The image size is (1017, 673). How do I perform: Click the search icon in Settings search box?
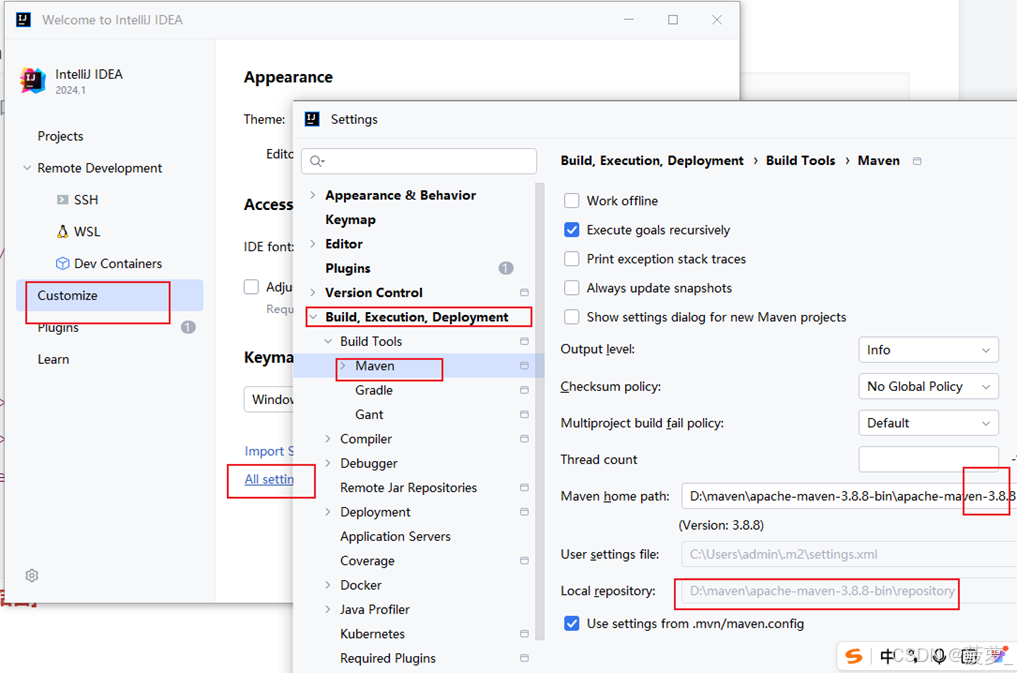(317, 161)
